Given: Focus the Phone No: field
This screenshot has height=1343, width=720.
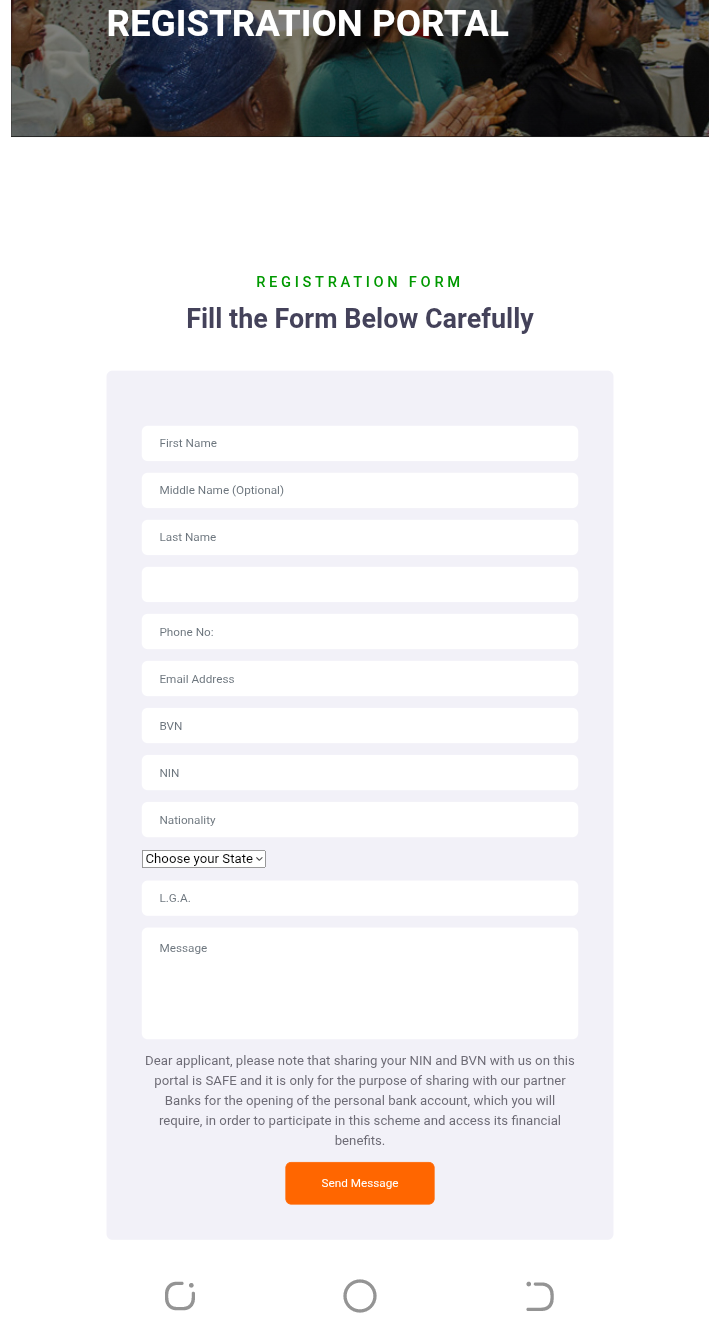Looking at the screenshot, I should tap(360, 631).
